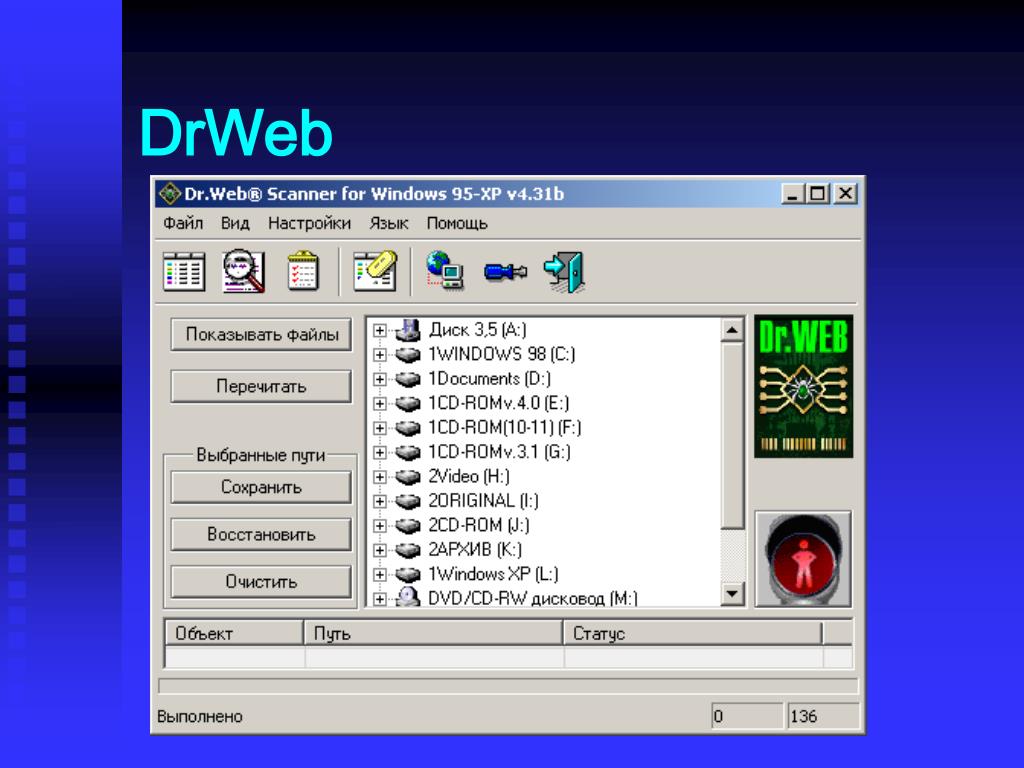This screenshot has width=1024, height=768.
Task: Click the Выполнено status bar text
Action: pyautogui.click(x=200, y=717)
